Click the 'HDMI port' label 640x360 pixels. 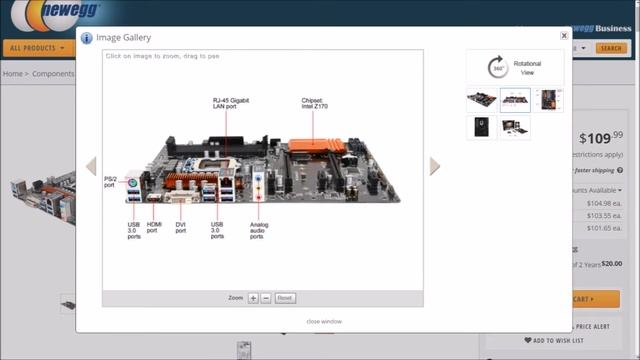[x=154, y=227]
